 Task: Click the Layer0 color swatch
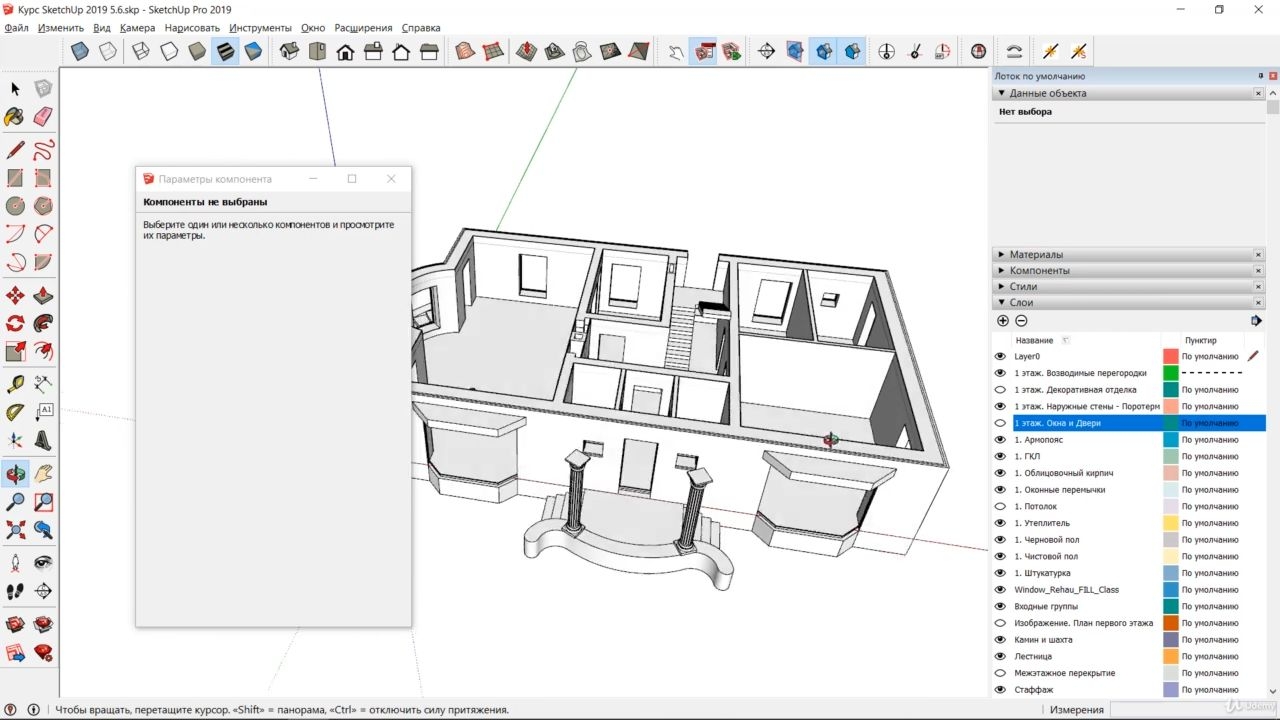point(1171,356)
